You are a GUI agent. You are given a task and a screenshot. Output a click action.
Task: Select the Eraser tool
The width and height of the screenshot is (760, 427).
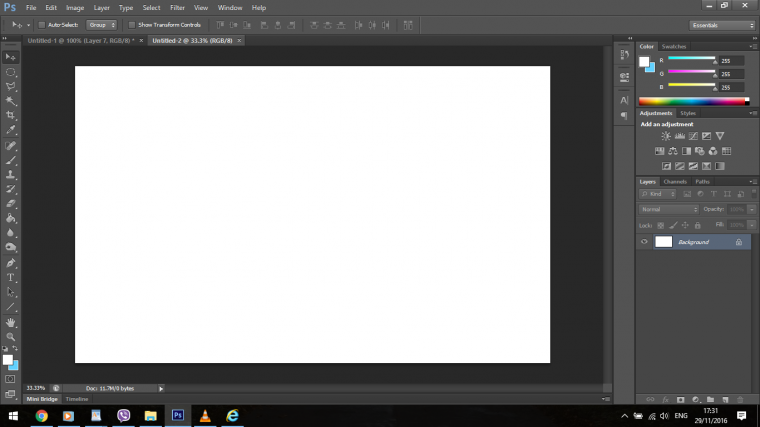coord(10,204)
